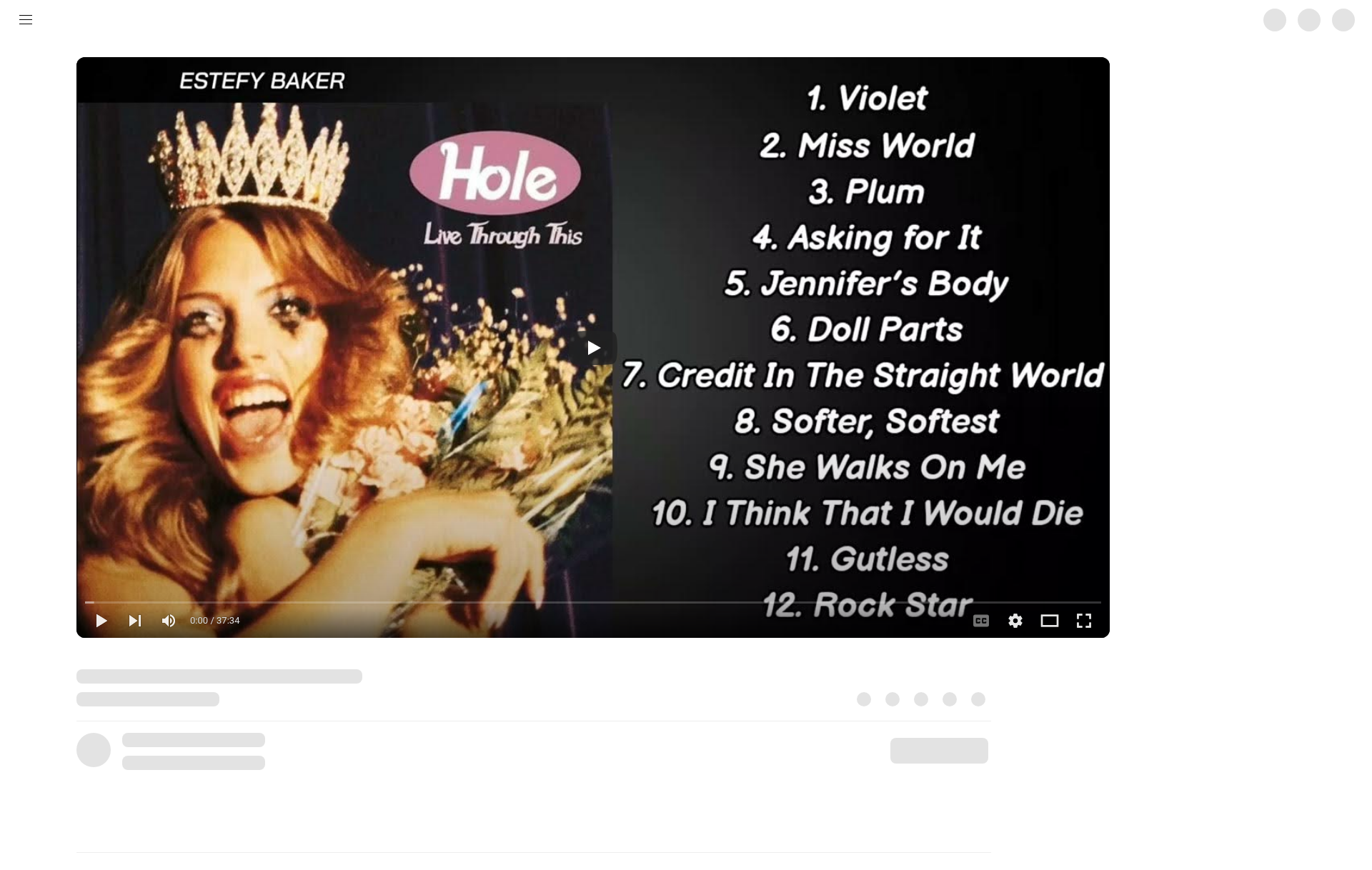This screenshot has width=1372, height=870.
Task: Click the last top-right header circle
Action: (1343, 20)
